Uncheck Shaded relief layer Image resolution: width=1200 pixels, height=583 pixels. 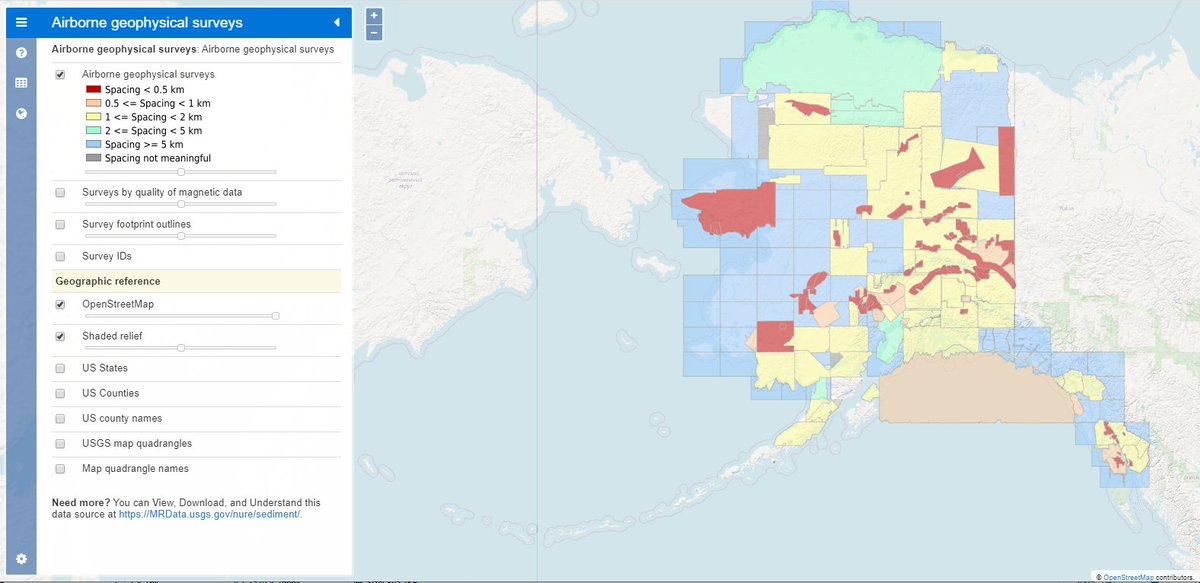[x=60, y=336]
